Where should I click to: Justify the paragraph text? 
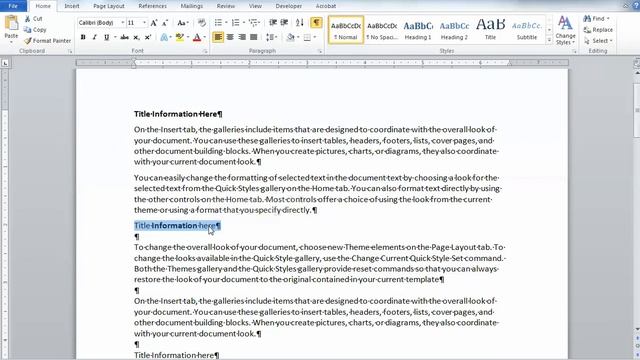point(253,37)
